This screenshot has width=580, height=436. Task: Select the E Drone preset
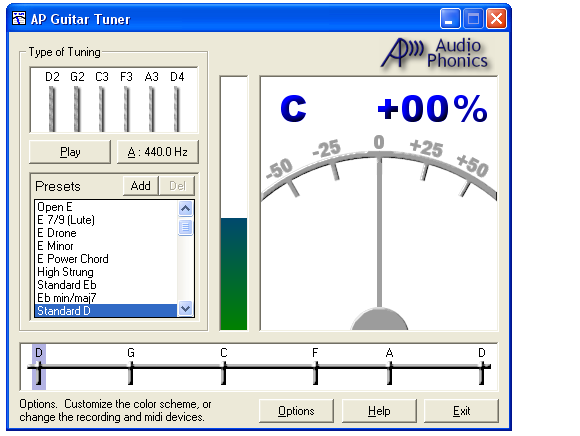106,233
